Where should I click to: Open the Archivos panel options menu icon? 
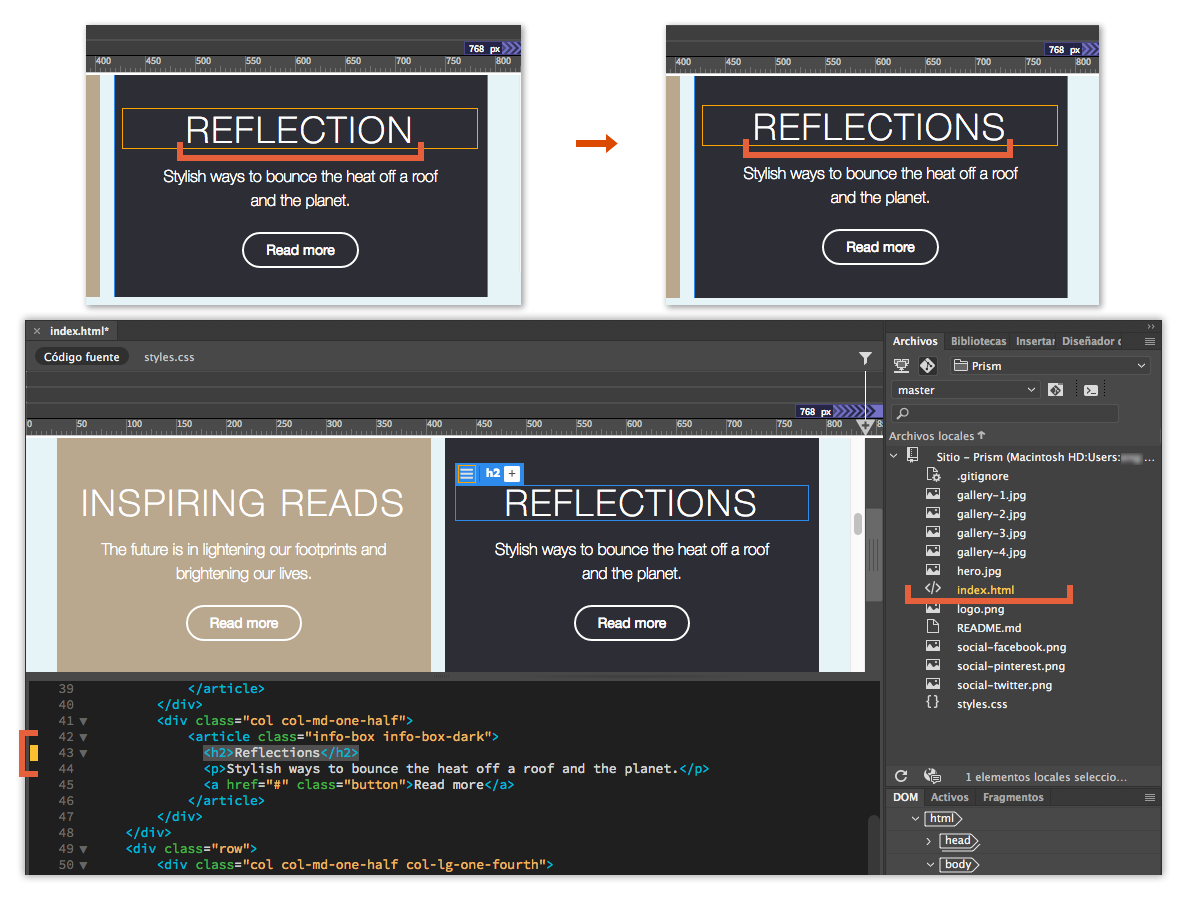[1150, 341]
